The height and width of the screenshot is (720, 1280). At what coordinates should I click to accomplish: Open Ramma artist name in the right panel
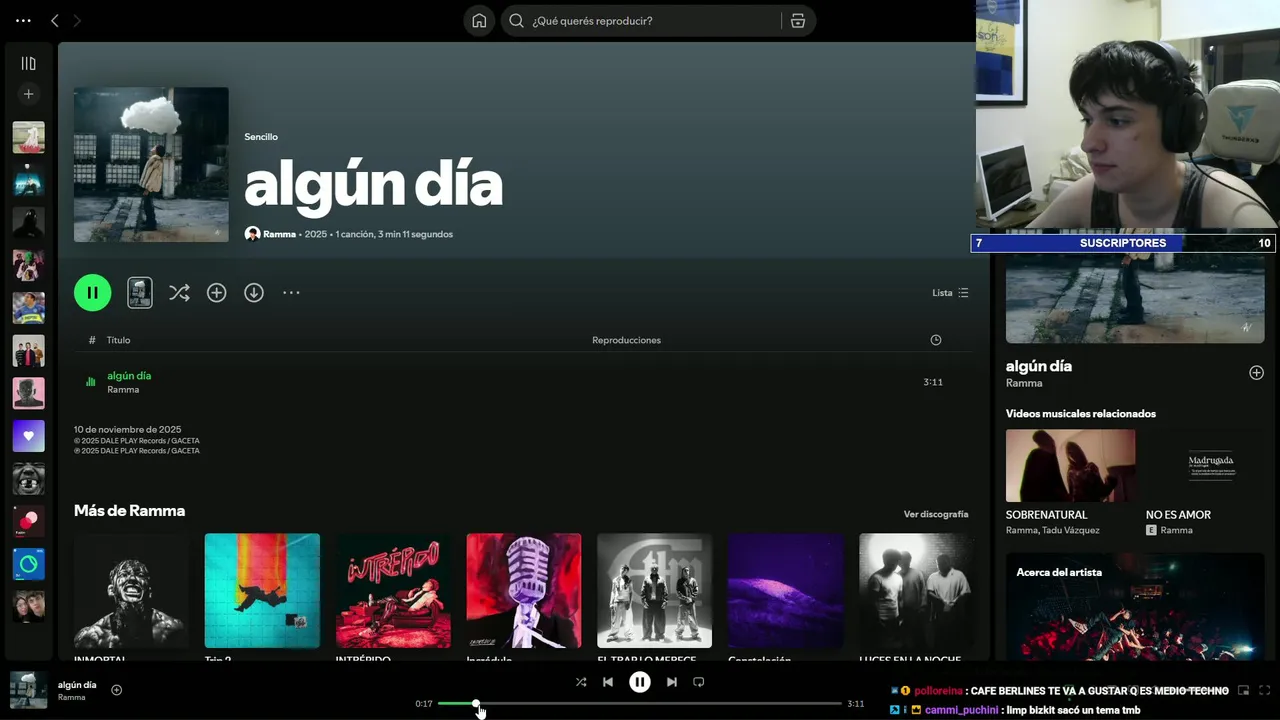(x=1024, y=383)
